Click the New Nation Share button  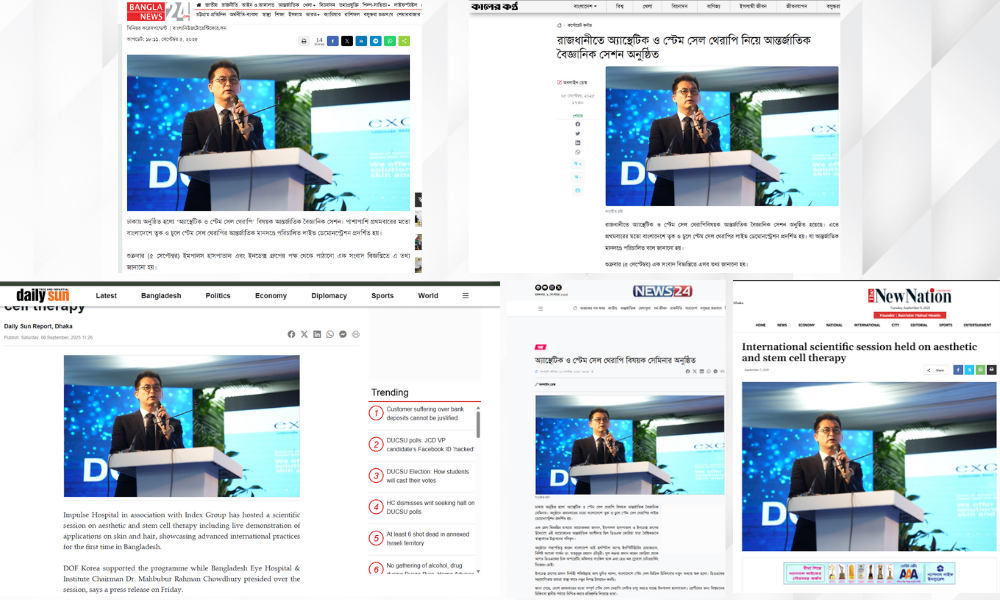[936, 370]
